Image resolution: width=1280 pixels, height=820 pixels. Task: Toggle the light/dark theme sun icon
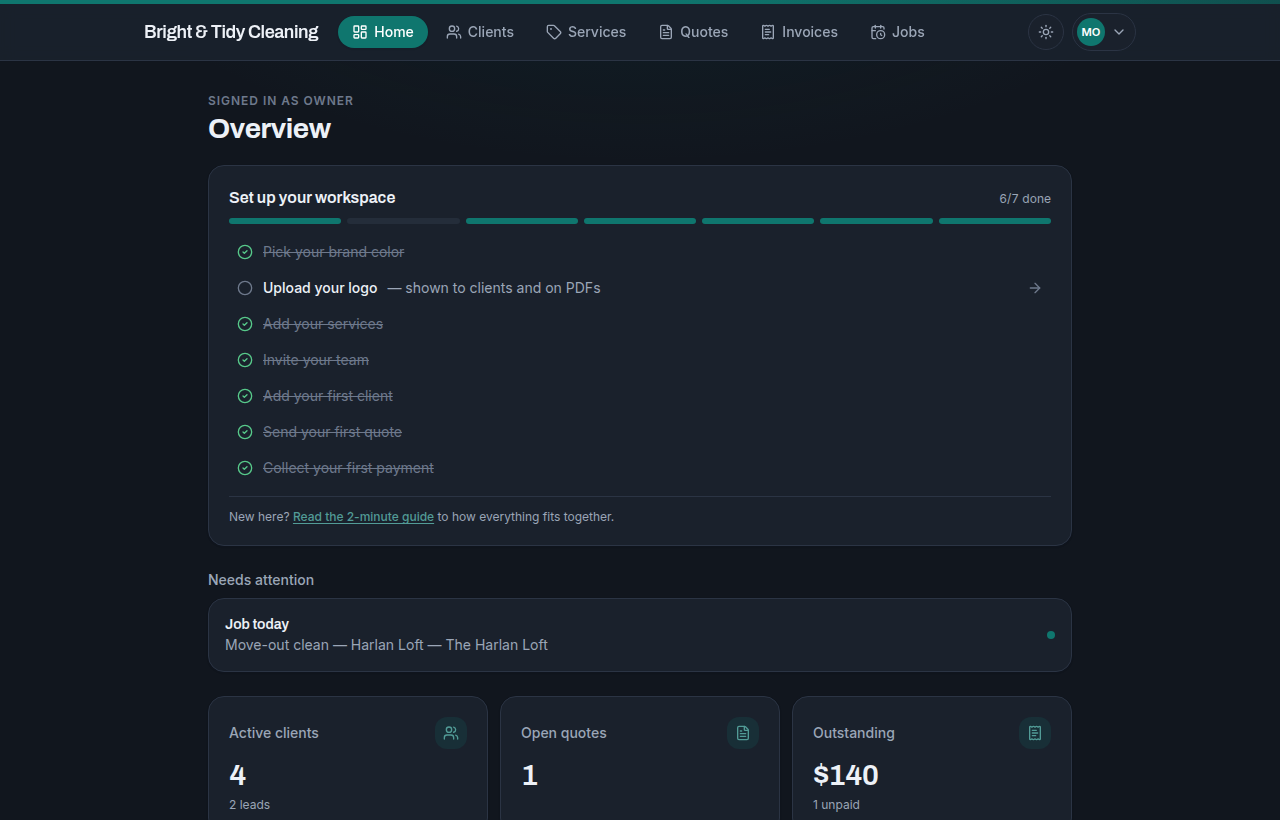point(1046,32)
